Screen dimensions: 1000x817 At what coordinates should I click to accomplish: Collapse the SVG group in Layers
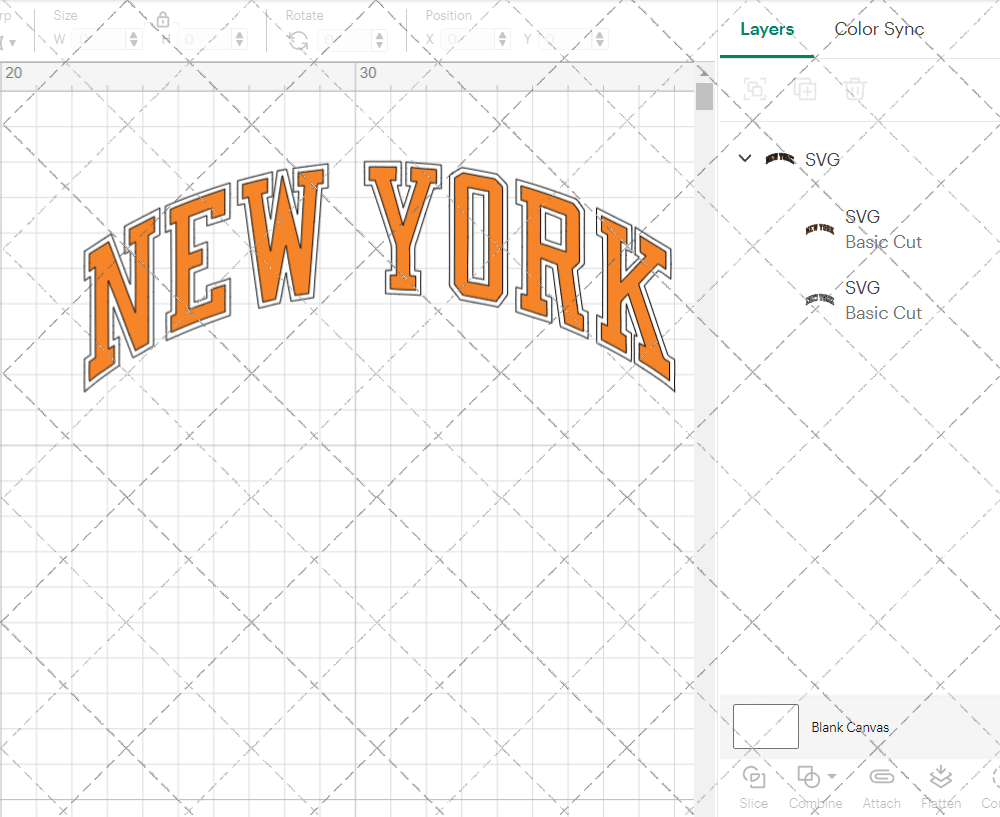744,158
